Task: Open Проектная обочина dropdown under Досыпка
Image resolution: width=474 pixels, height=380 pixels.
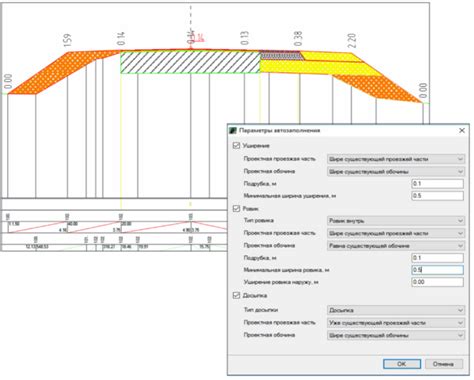Action: (x=396, y=335)
